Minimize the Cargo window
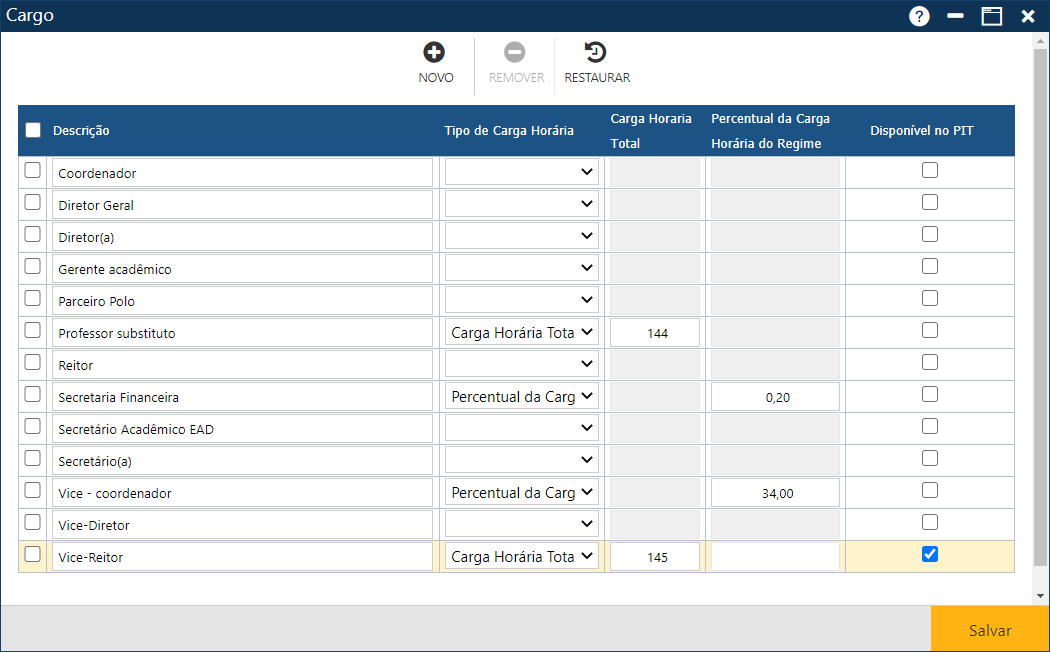 pos(955,16)
